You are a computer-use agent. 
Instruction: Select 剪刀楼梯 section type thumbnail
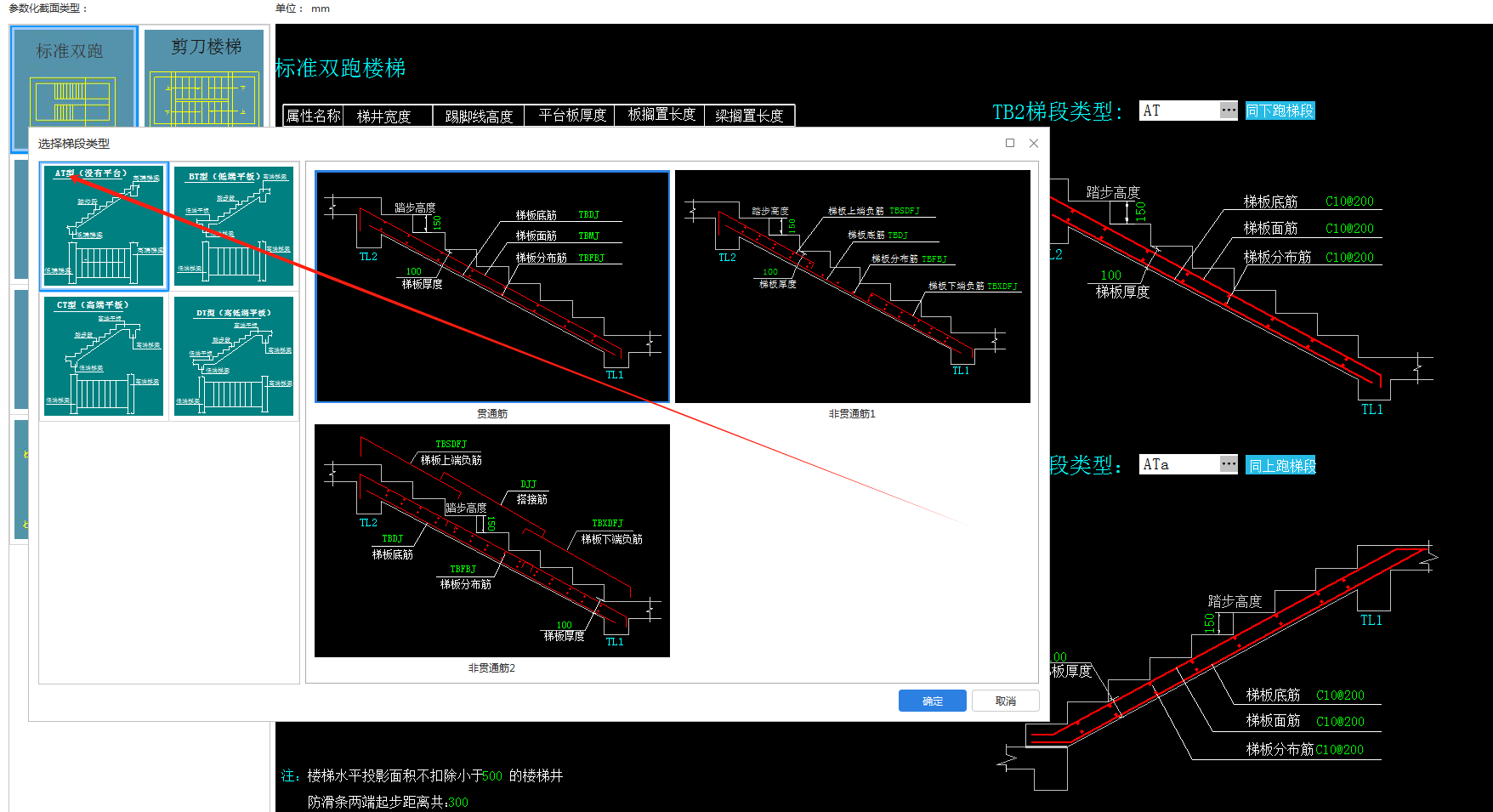click(x=204, y=78)
